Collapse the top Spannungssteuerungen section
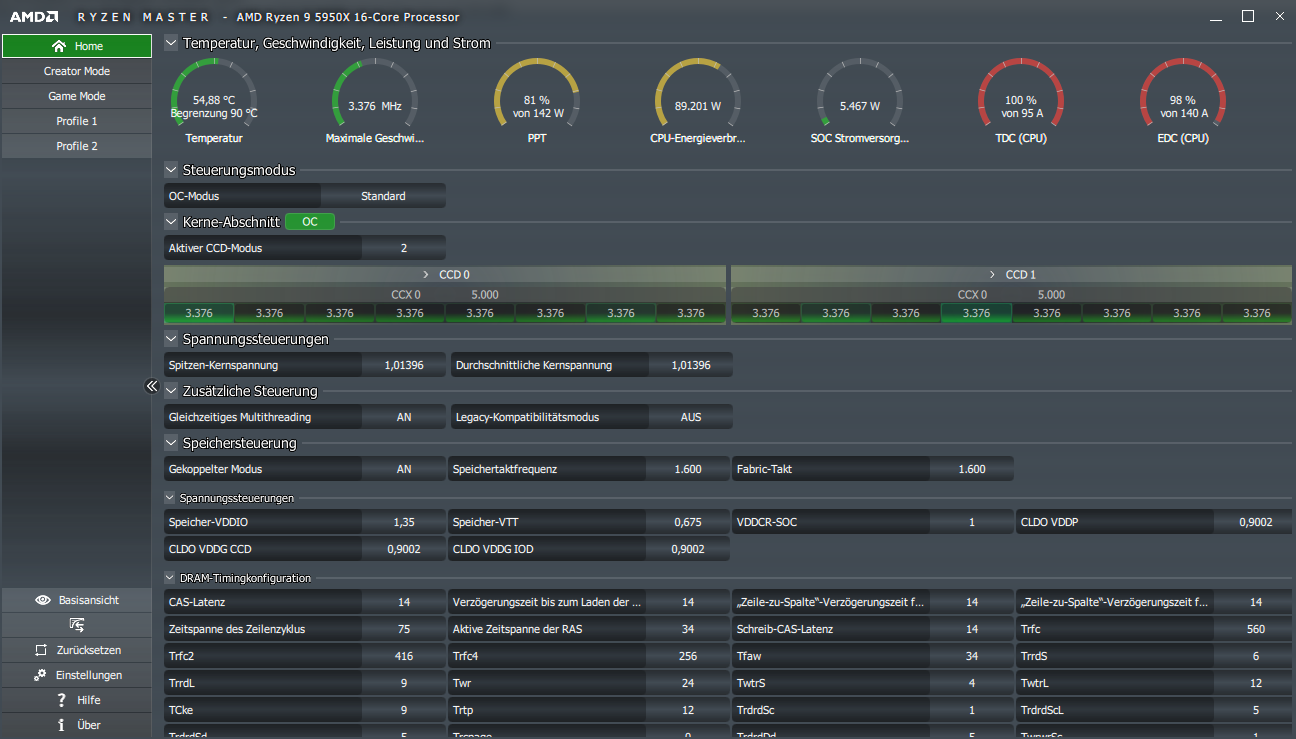1296x739 pixels. [x=171, y=339]
